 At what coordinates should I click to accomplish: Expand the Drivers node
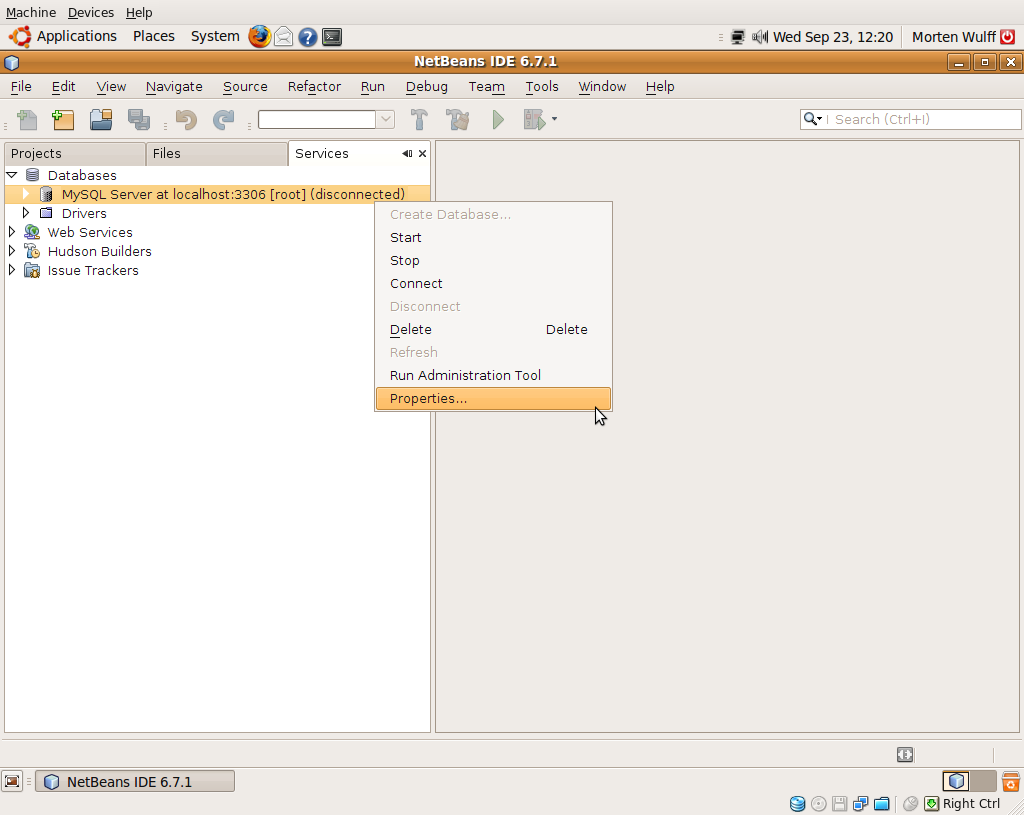coord(26,213)
